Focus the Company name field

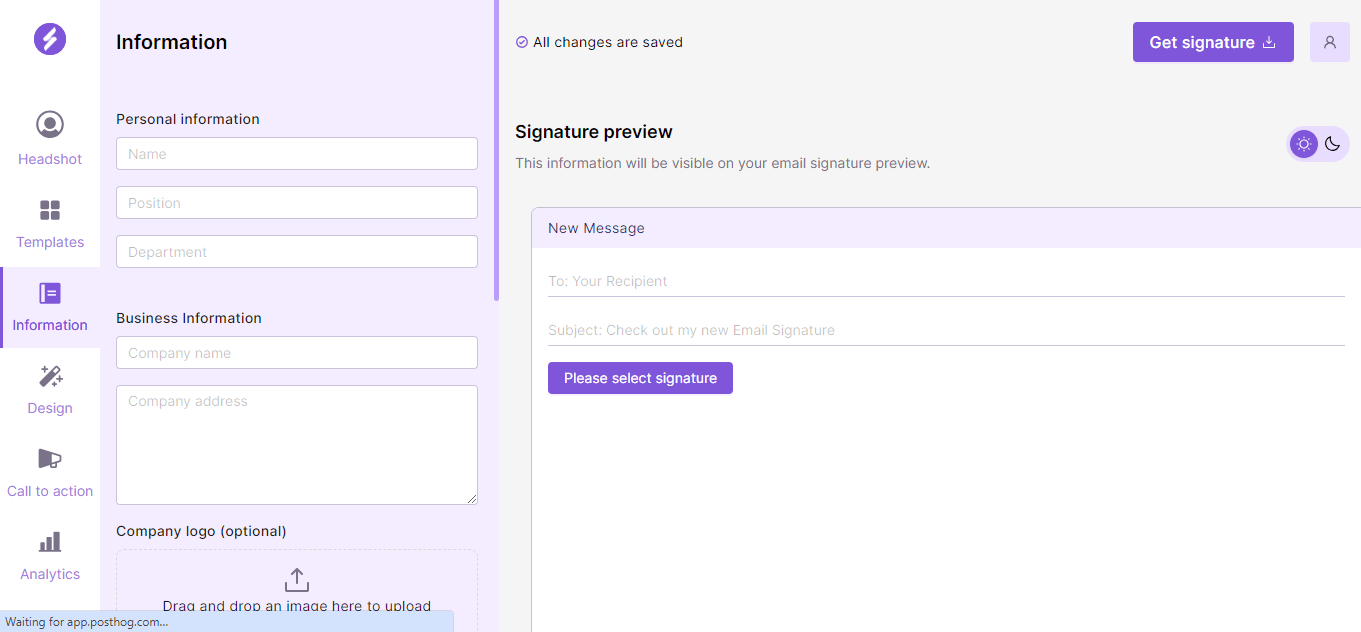(297, 353)
